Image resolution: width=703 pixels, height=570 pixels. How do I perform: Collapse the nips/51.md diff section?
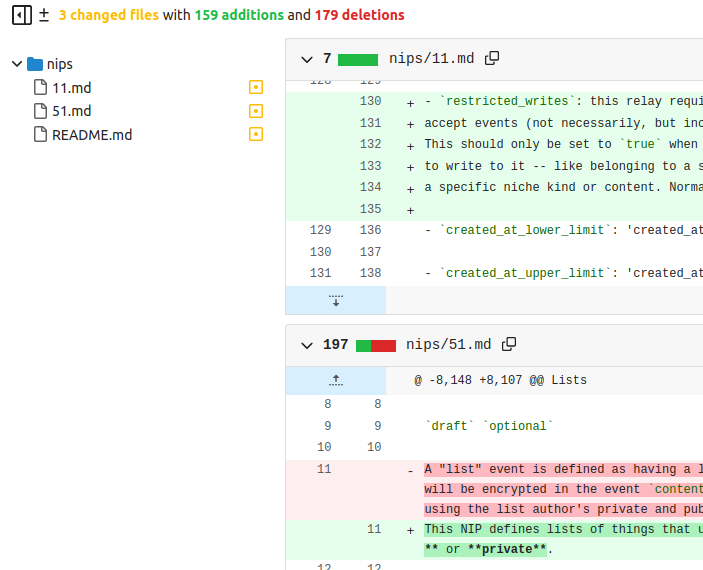coord(307,345)
